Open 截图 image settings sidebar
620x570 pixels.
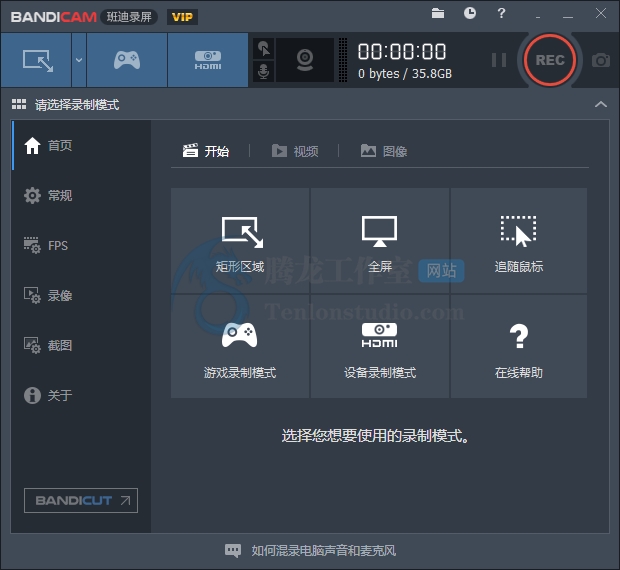pos(81,345)
